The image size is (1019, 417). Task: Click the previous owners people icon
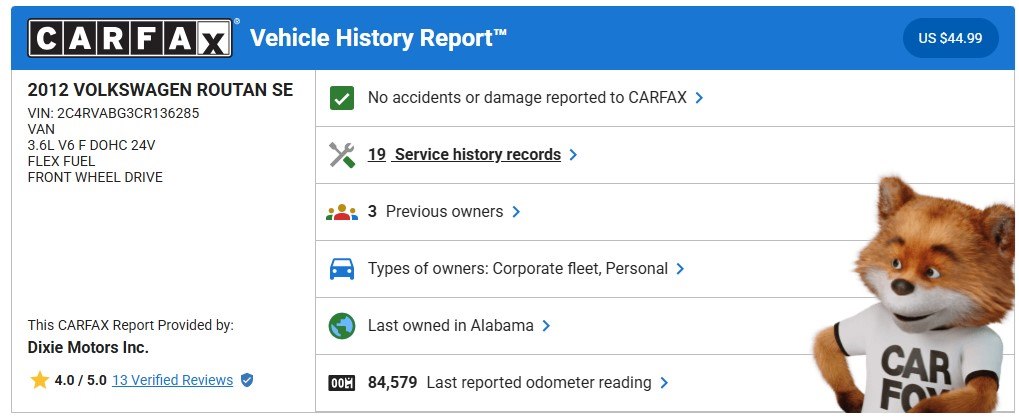tap(342, 212)
